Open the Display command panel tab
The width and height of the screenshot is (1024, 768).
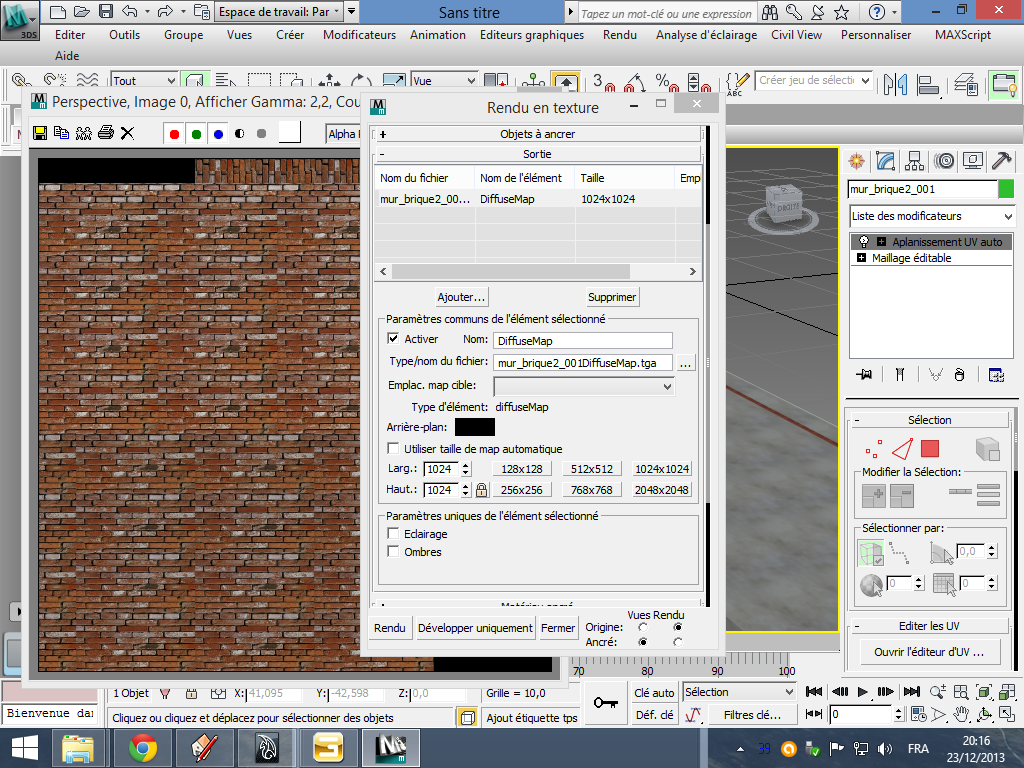click(x=972, y=161)
